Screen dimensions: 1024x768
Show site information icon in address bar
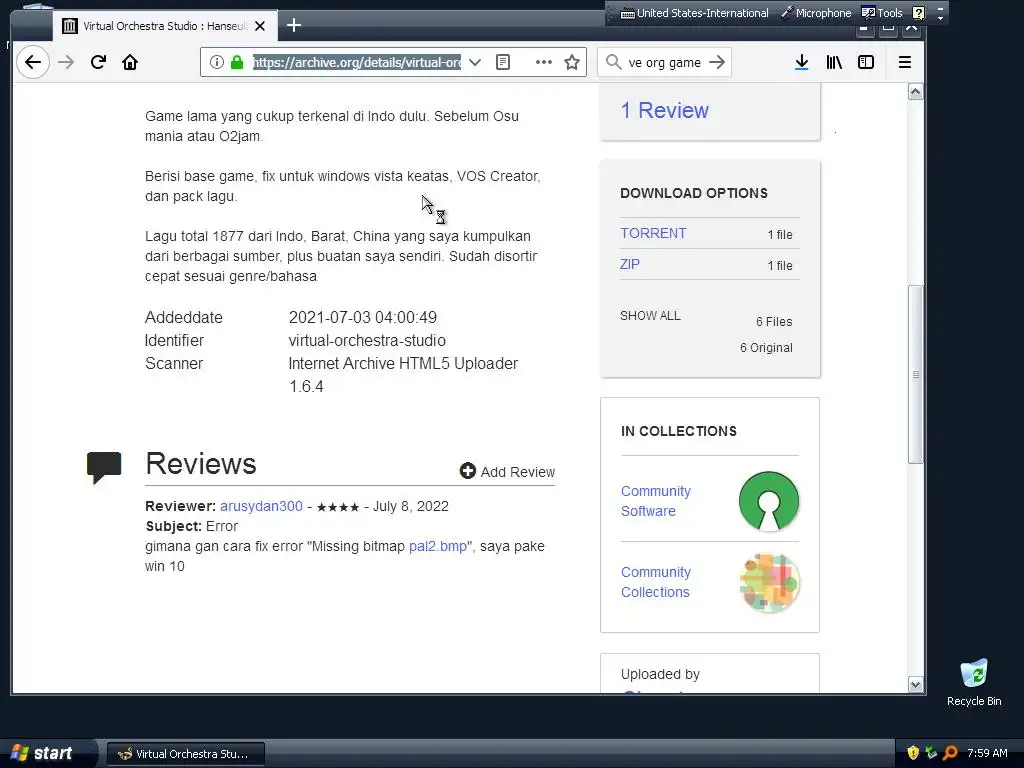tap(217, 62)
